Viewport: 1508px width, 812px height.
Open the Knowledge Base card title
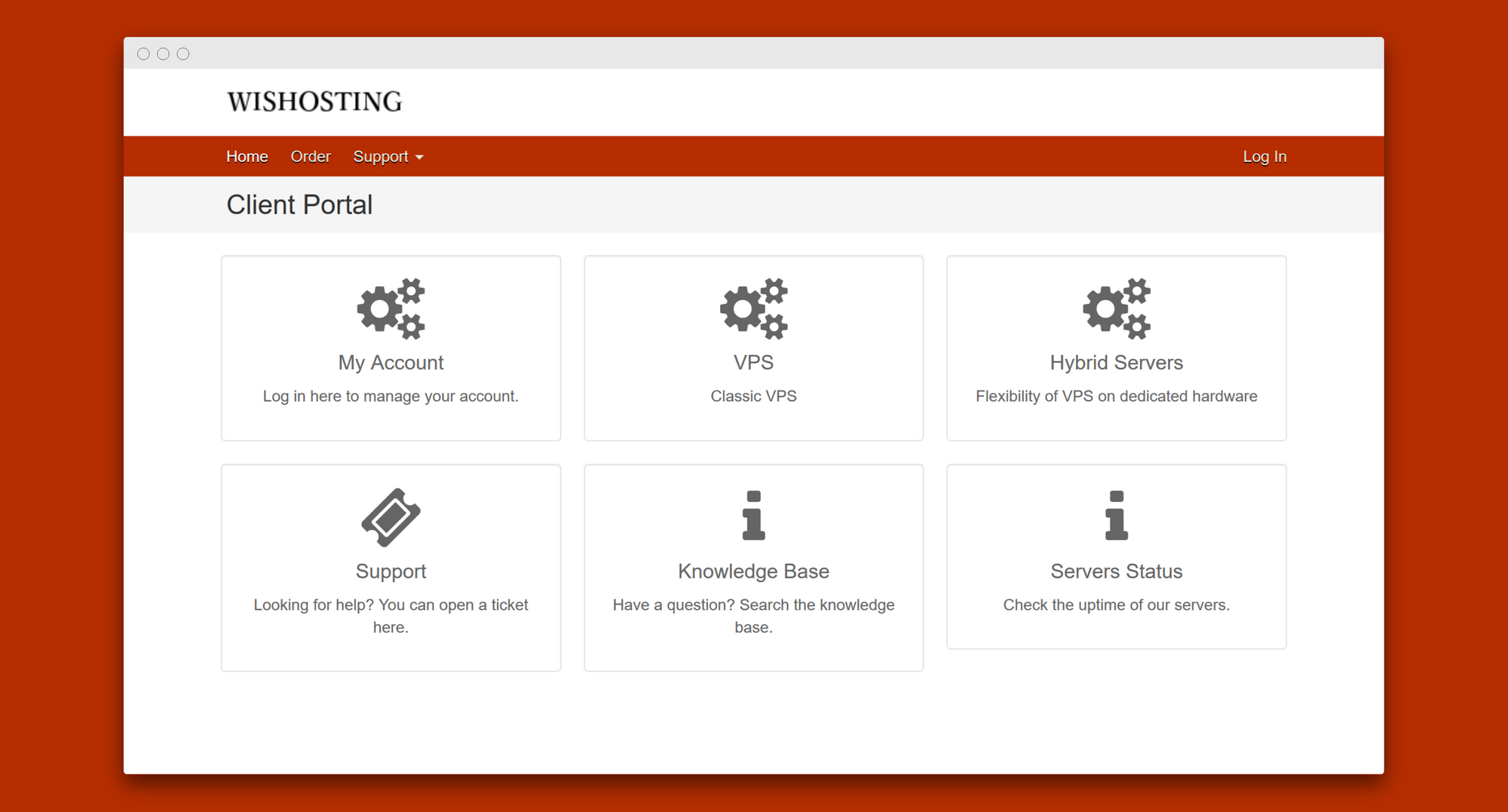tap(753, 571)
